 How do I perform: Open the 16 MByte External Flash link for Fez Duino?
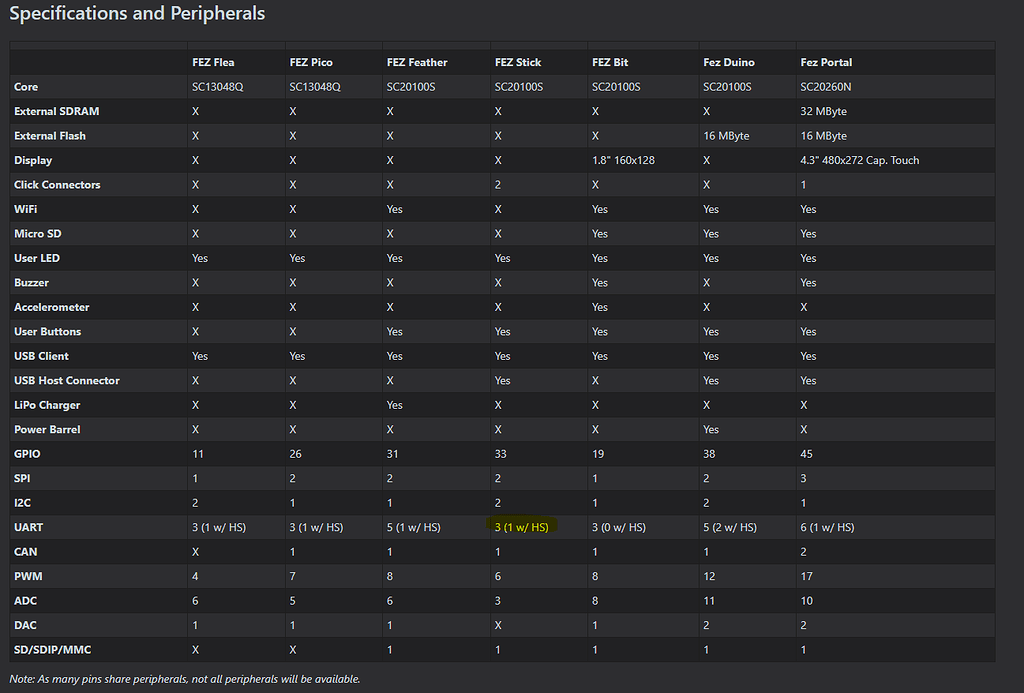(725, 135)
